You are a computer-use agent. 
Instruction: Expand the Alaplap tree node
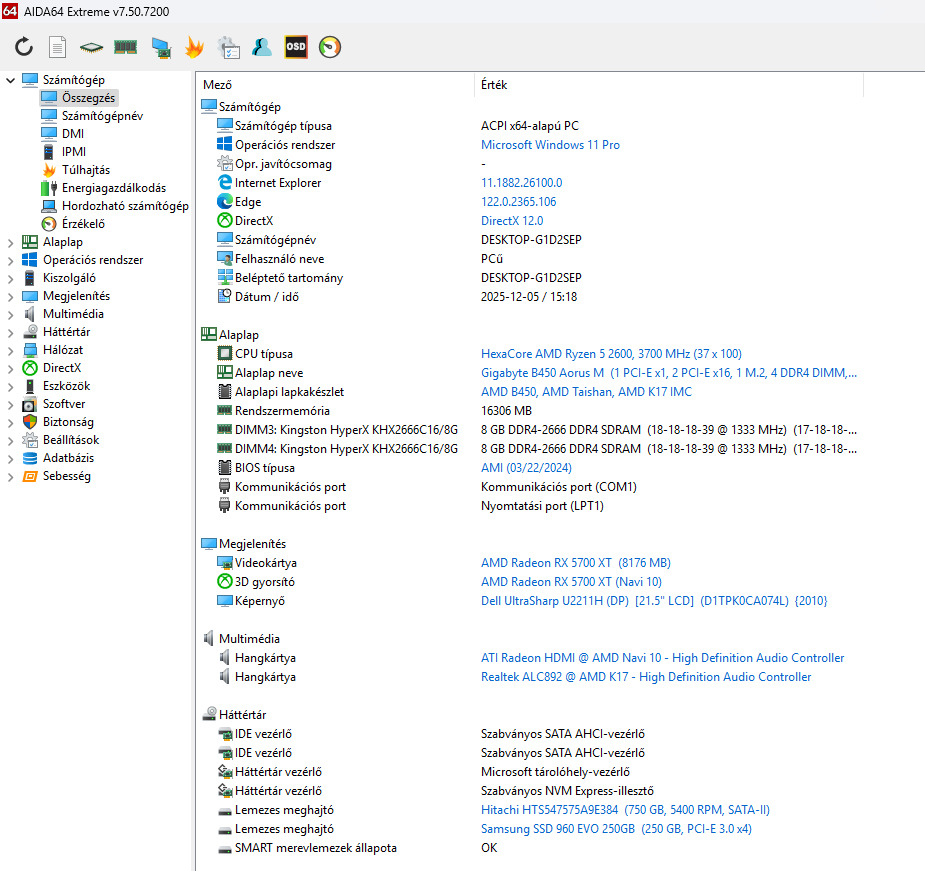[x=10, y=243]
